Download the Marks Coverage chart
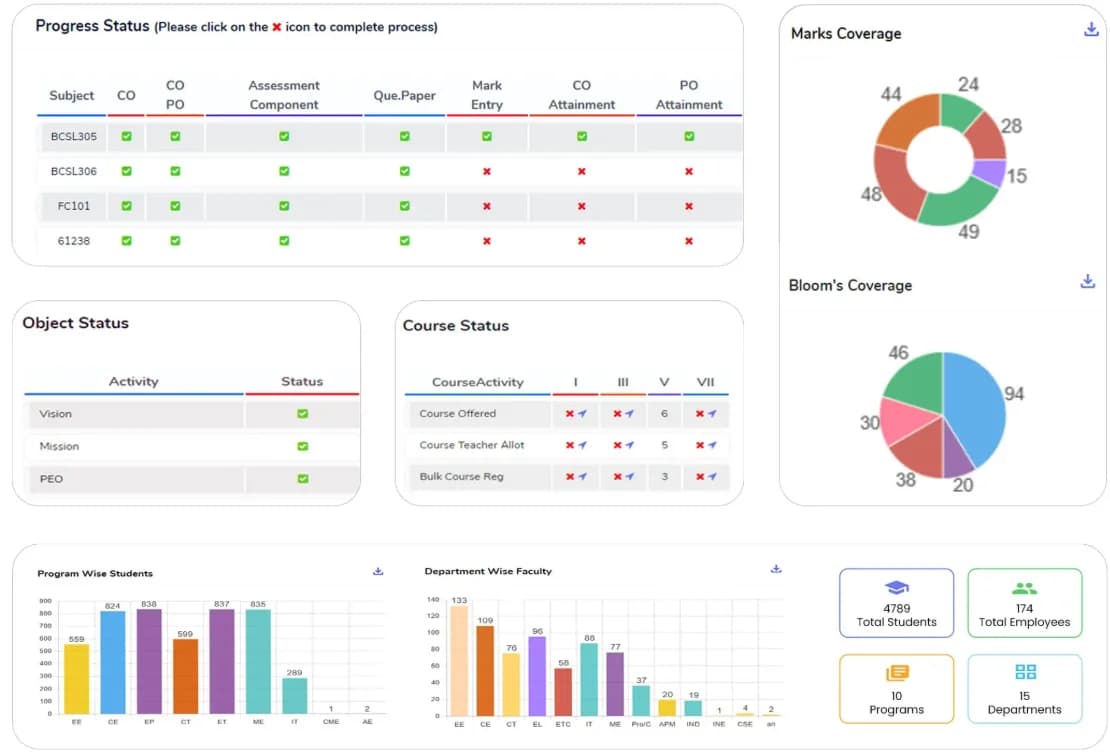1110x756 pixels. tap(1091, 29)
